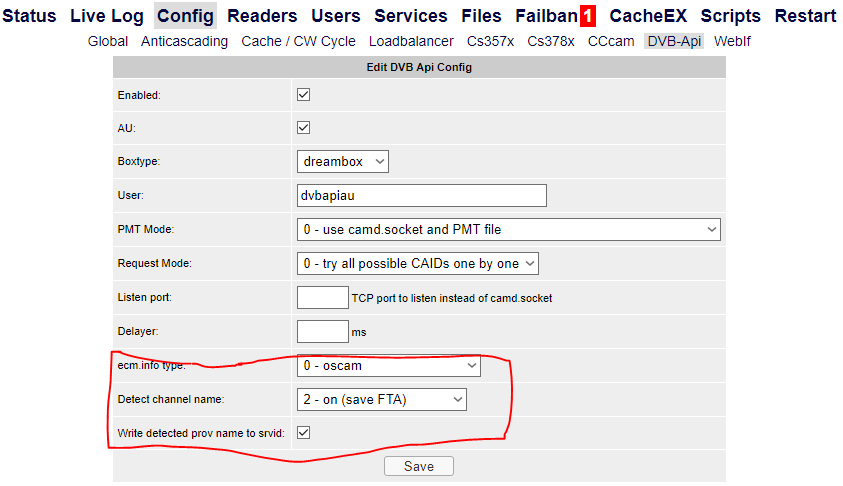Open the Live Log page

pyautogui.click(x=107, y=16)
